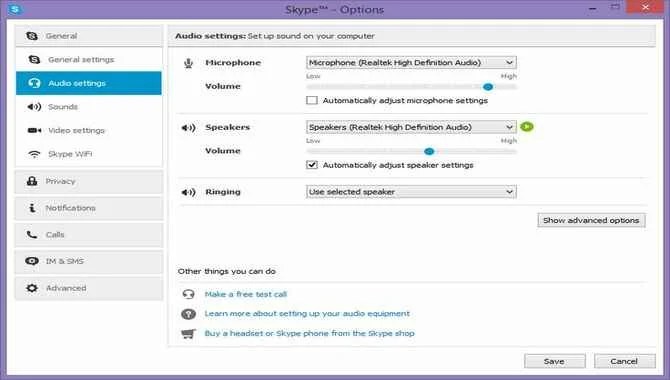Image resolution: width=670 pixels, height=380 pixels.
Task: Collapse the General section header
Action: (89, 36)
